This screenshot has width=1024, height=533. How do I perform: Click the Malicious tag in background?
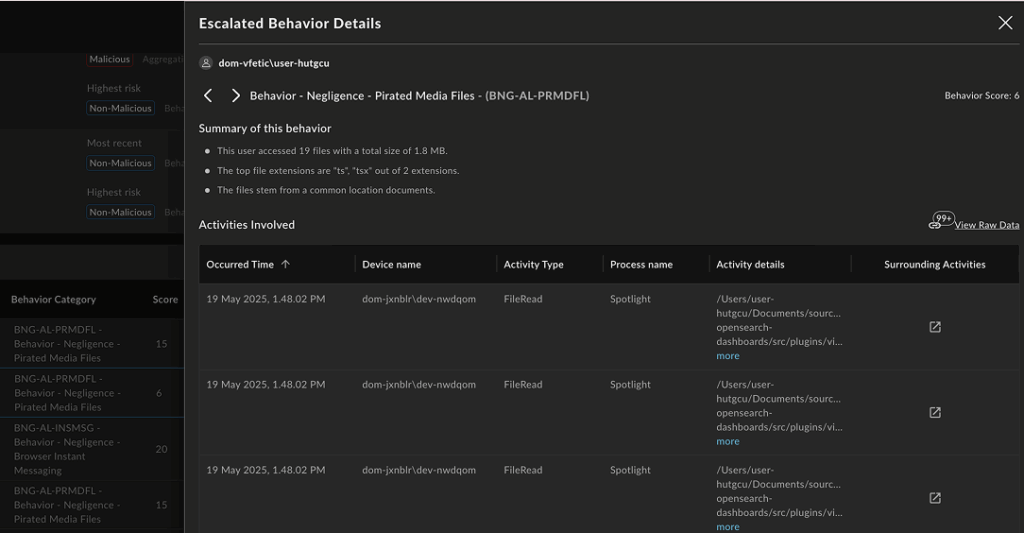109,60
